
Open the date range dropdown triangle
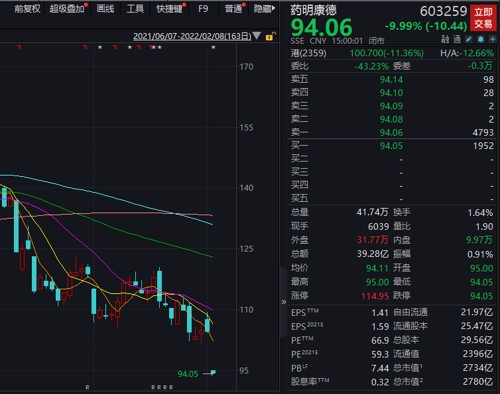pos(257,36)
